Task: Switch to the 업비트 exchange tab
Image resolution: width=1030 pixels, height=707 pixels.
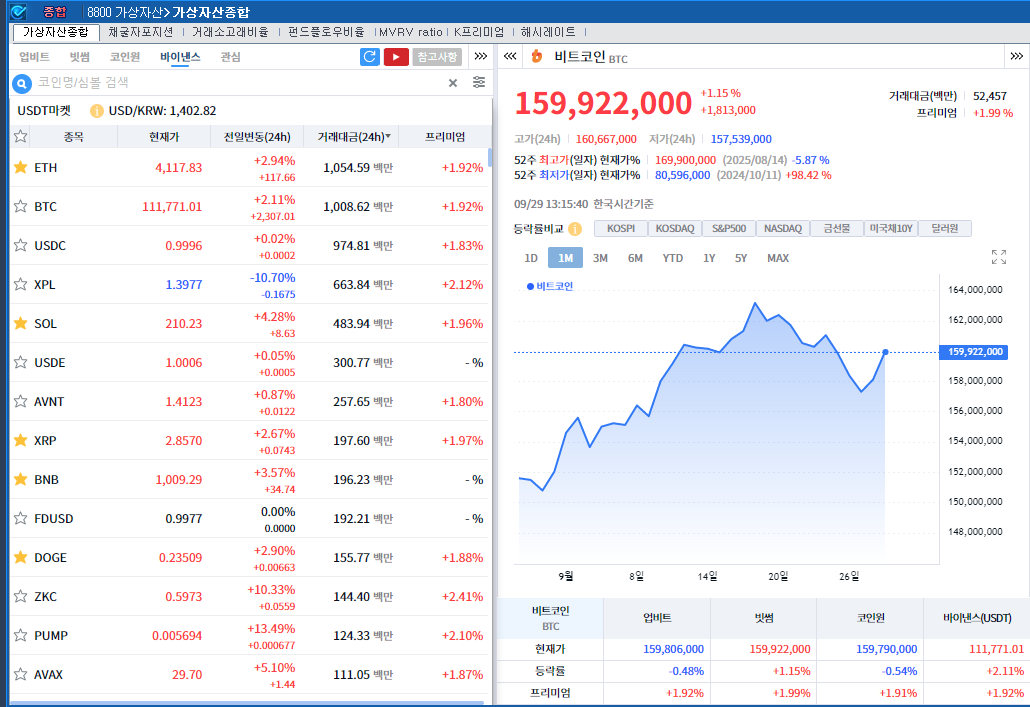Action: (x=34, y=57)
